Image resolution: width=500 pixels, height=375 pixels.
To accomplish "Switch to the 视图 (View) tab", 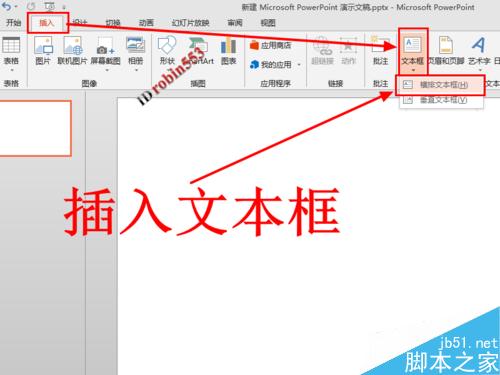I will (268, 23).
